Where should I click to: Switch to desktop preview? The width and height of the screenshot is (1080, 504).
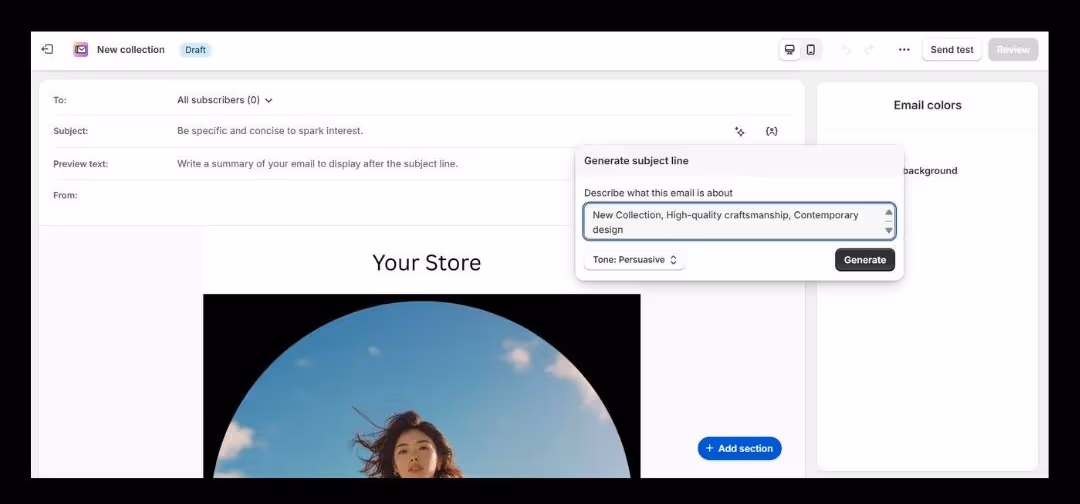pyautogui.click(x=790, y=50)
